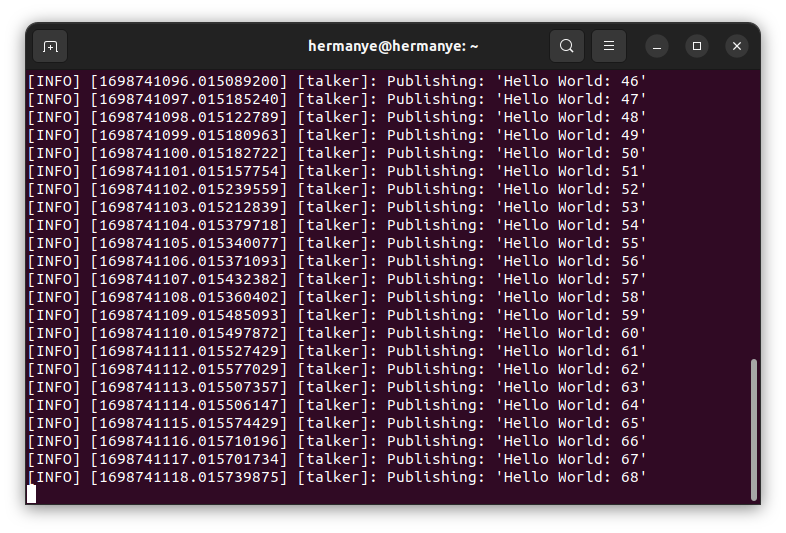Viewport: 786px width, 533px height.
Task: Click timestamp 1698741110.015497872
Action: (x=189, y=333)
